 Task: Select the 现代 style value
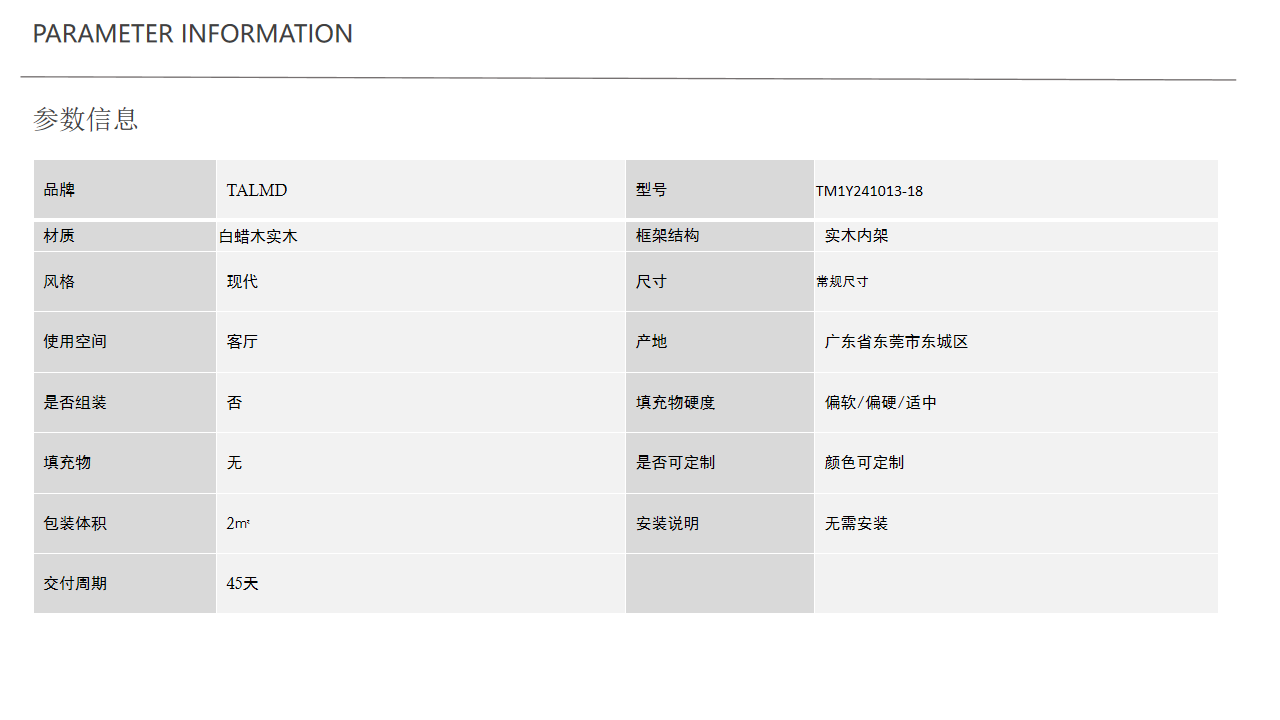(242, 282)
